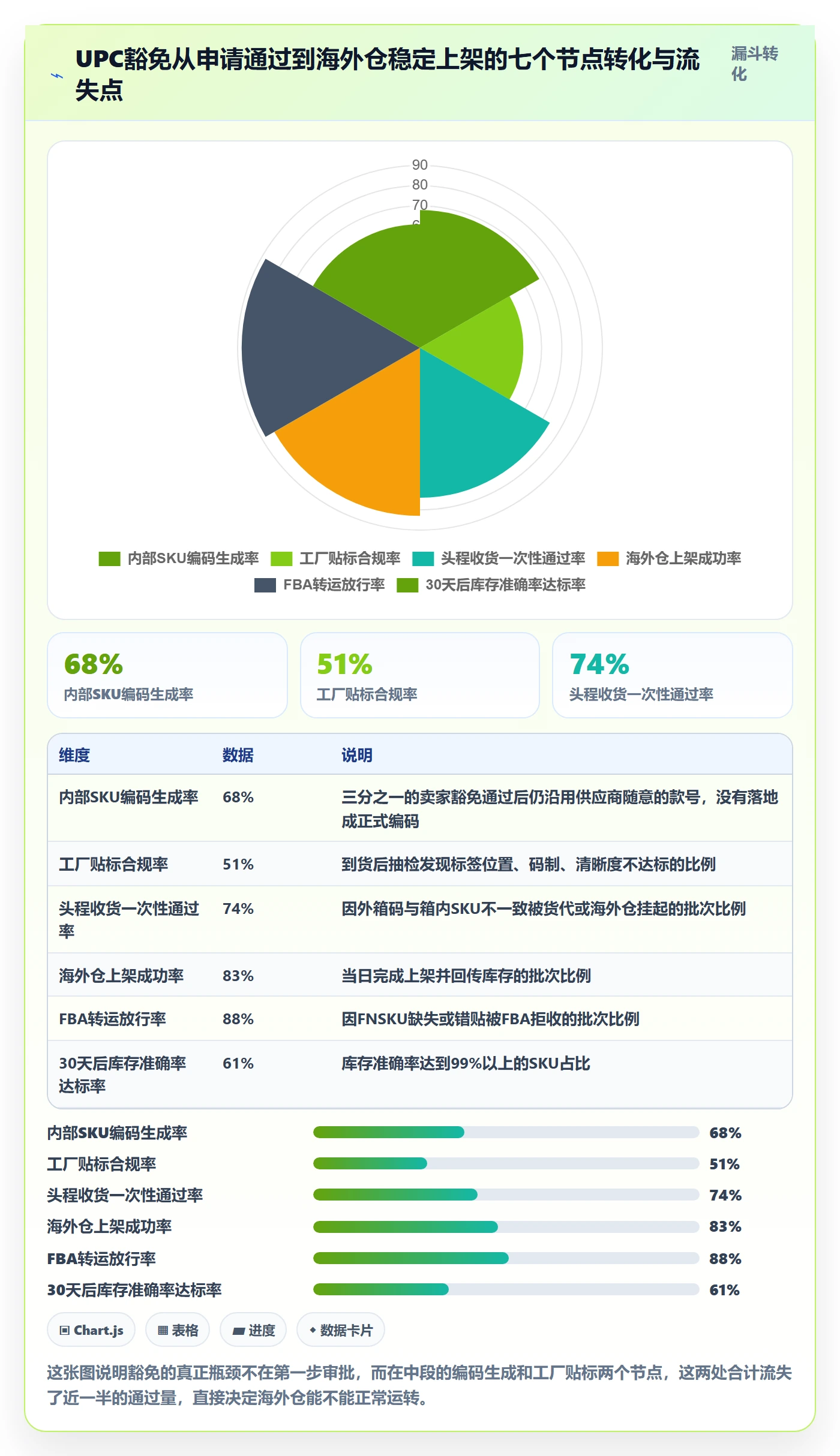Toggle legend item 工厂贴标合规率
The height and width of the screenshot is (1456, 840).
click(335, 558)
